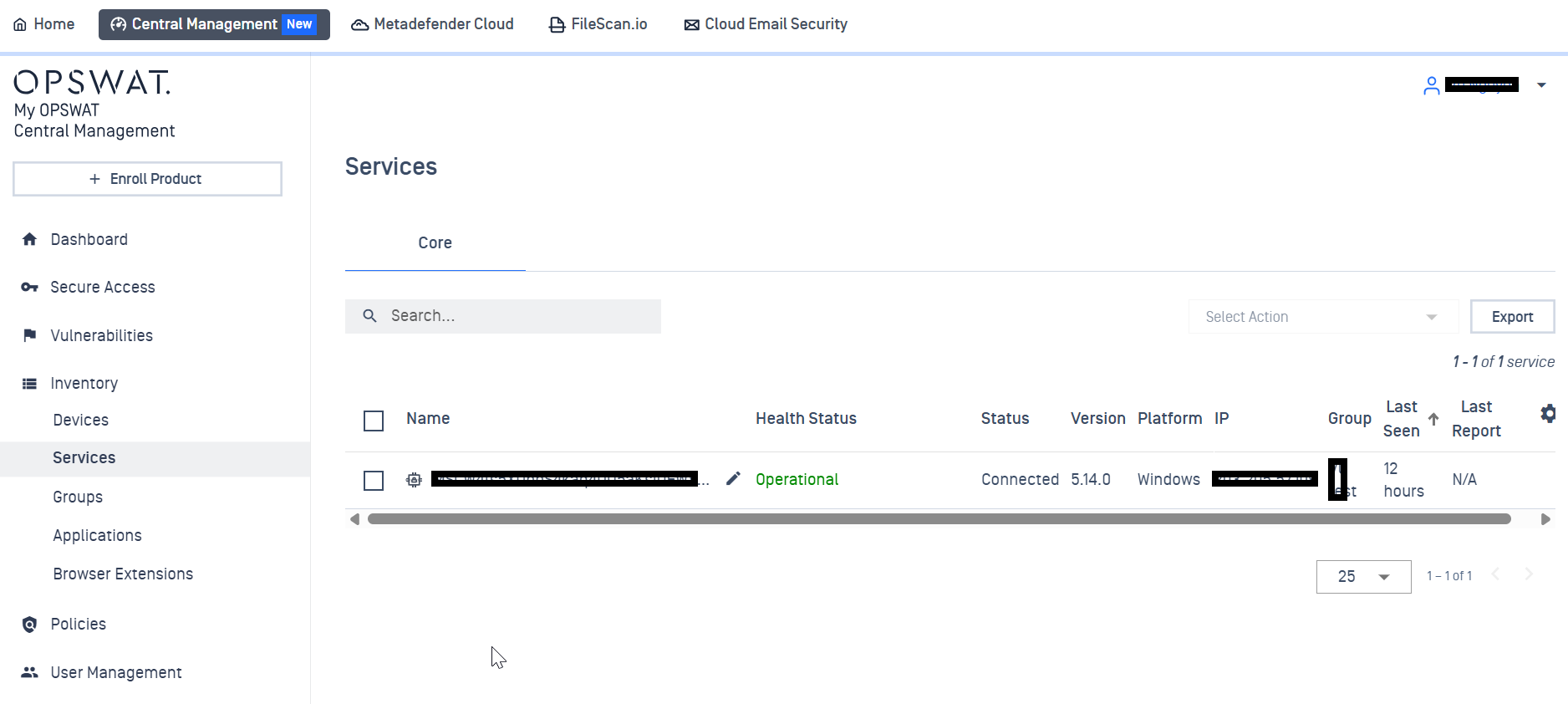Open Browser Extensions under Inventory
This screenshot has width=1568, height=704.
pos(123,574)
